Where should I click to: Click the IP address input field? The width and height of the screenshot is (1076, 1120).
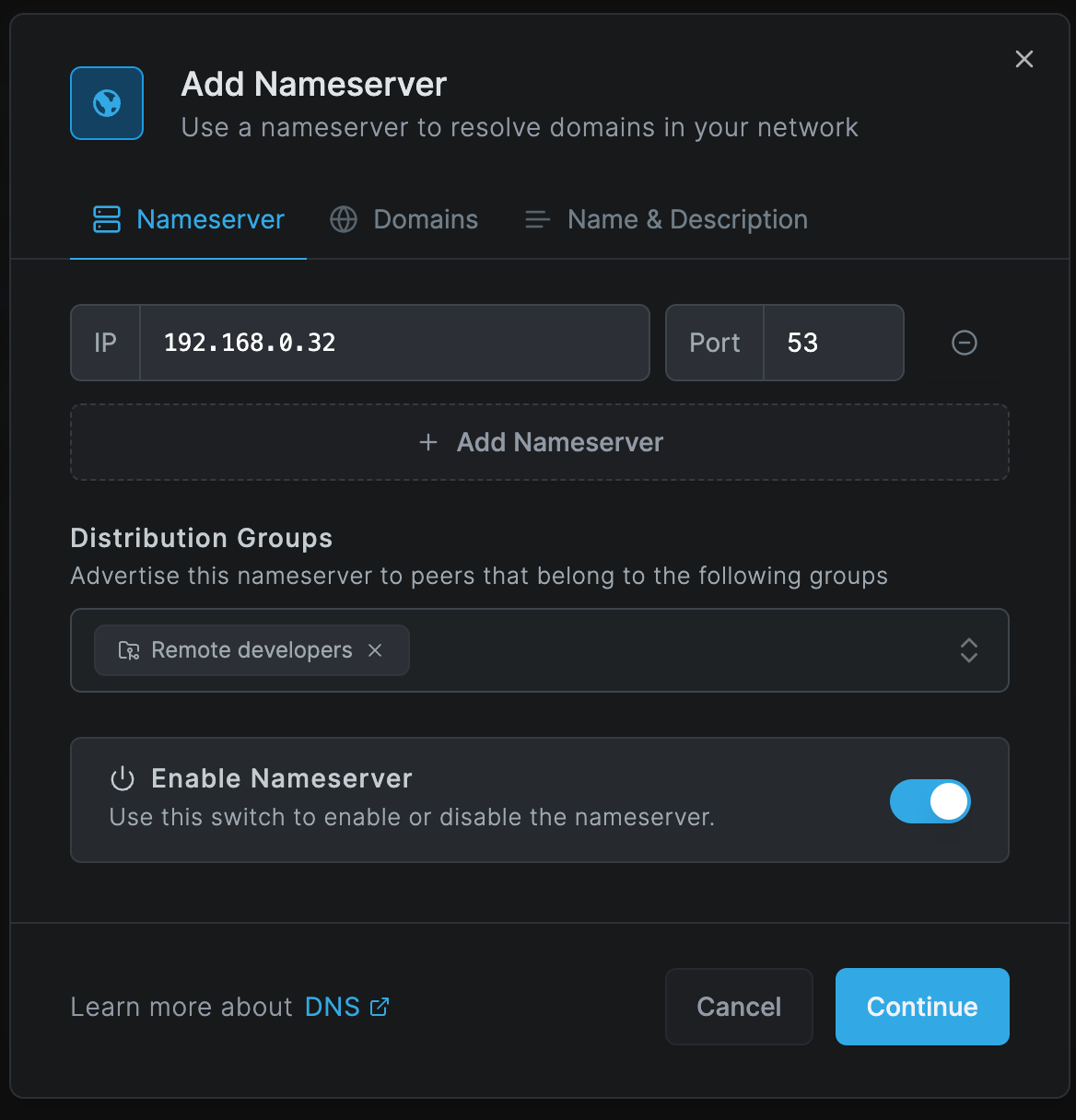click(x=394, y=343)
